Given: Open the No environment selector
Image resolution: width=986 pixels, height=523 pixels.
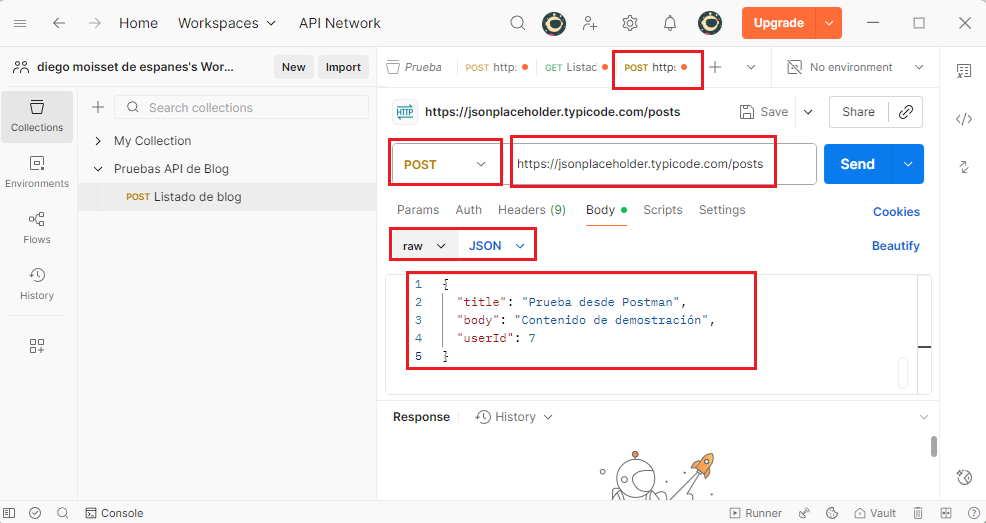Looking at the screenshot, I should point(855,67).
